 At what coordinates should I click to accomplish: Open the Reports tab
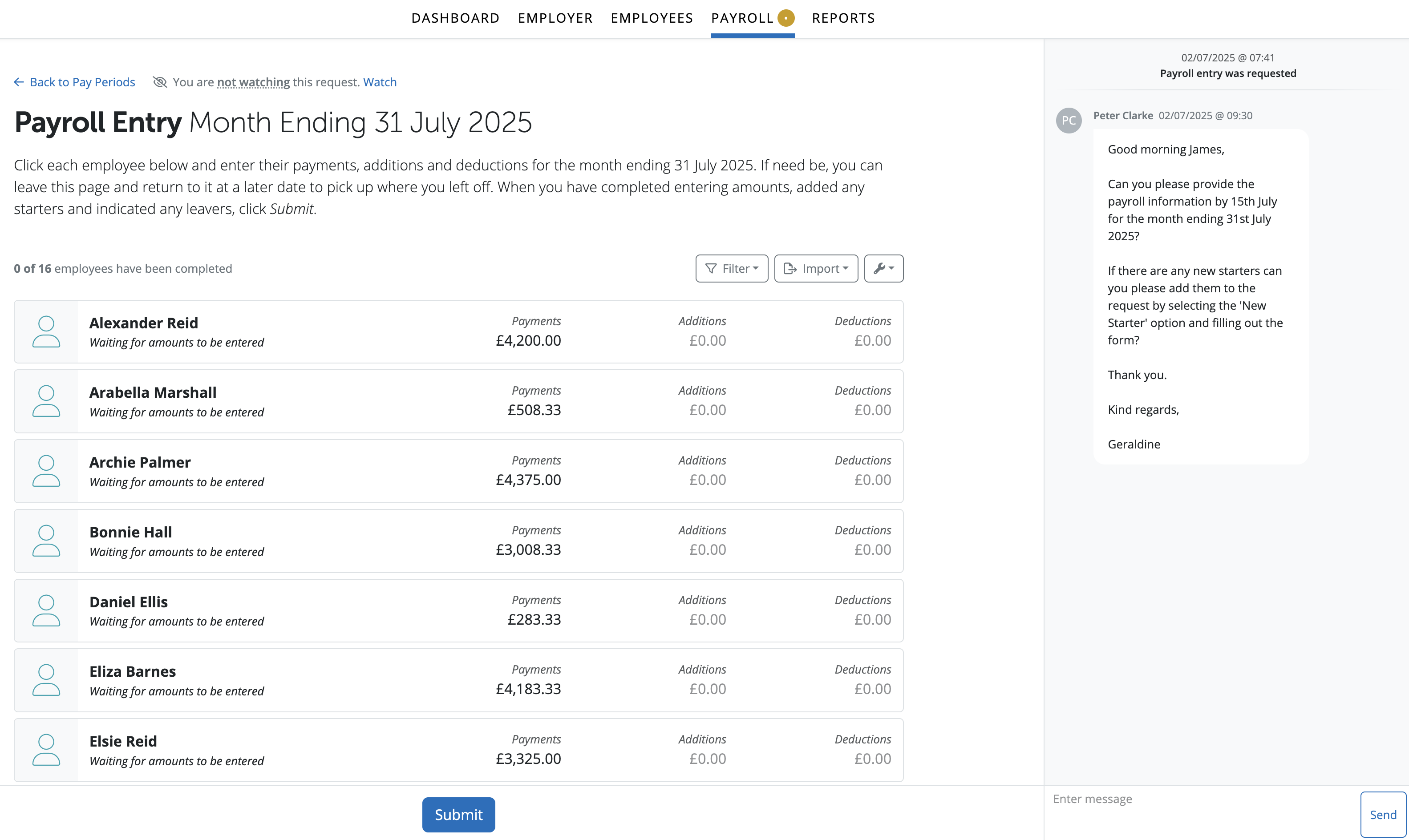[x=843, y=18]
